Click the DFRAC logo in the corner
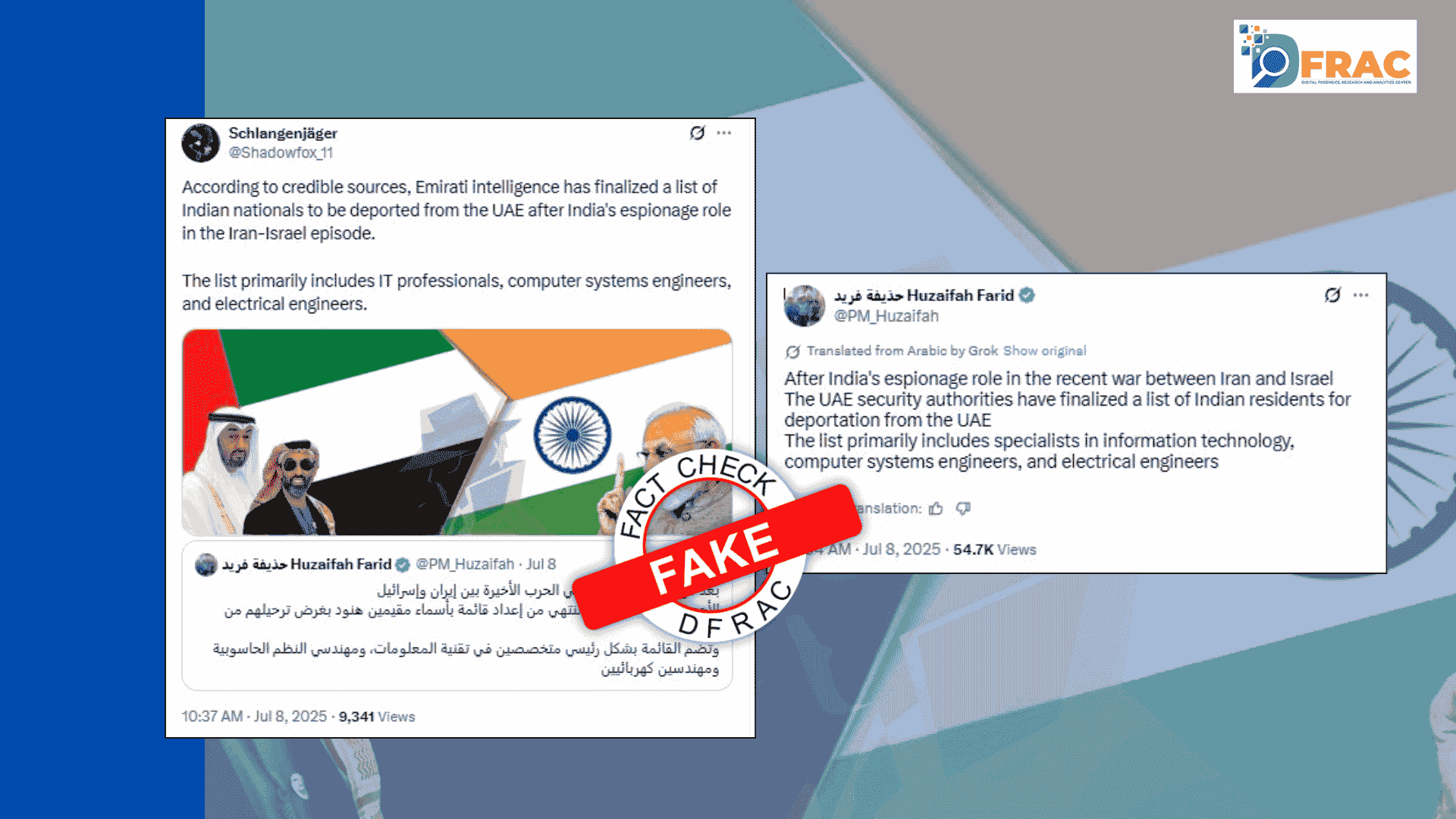The height and width of the screenshot is (819, 1456). point(1325,57)
